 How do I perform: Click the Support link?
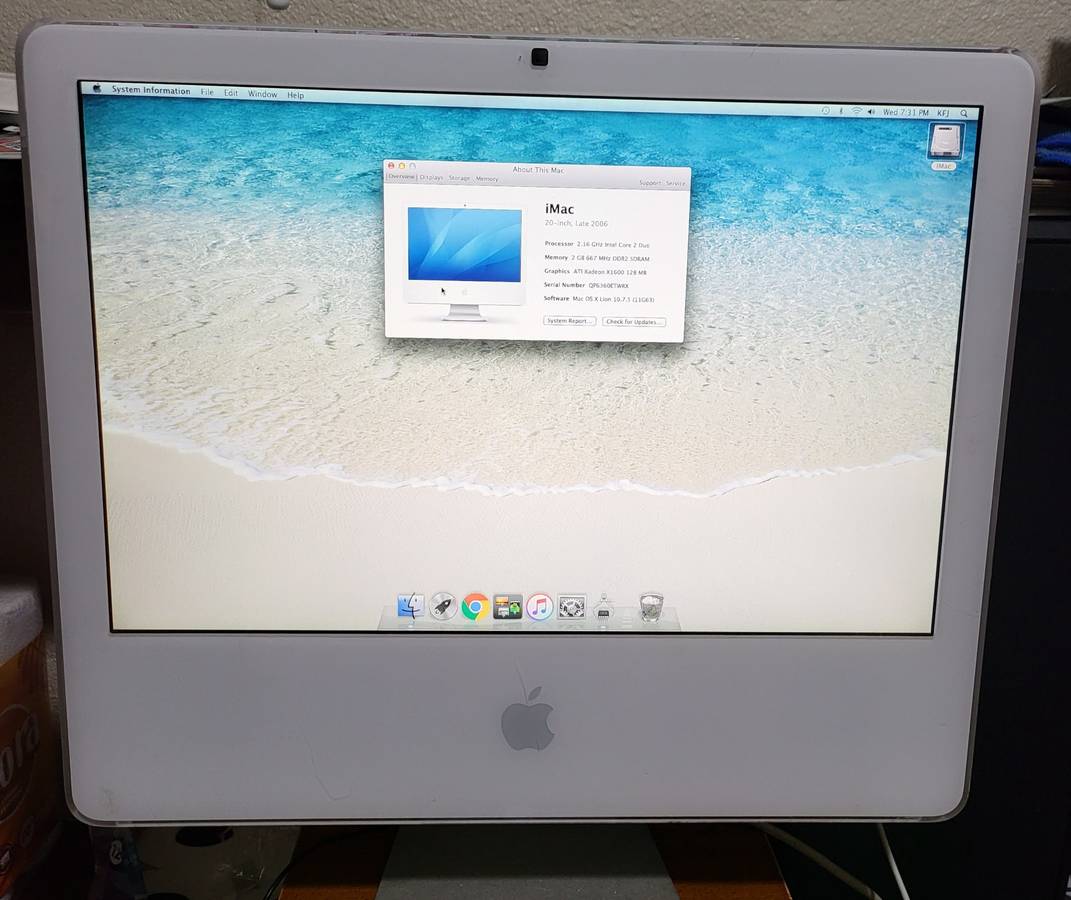point(650,182)
